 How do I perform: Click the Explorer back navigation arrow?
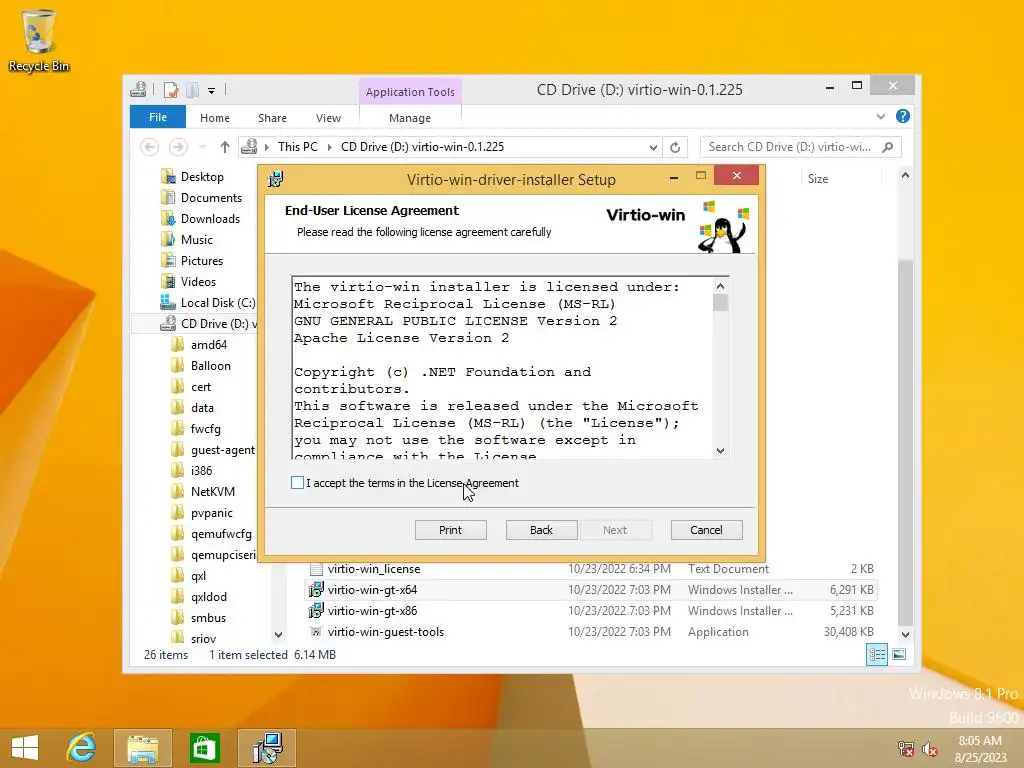coord(150,147)
